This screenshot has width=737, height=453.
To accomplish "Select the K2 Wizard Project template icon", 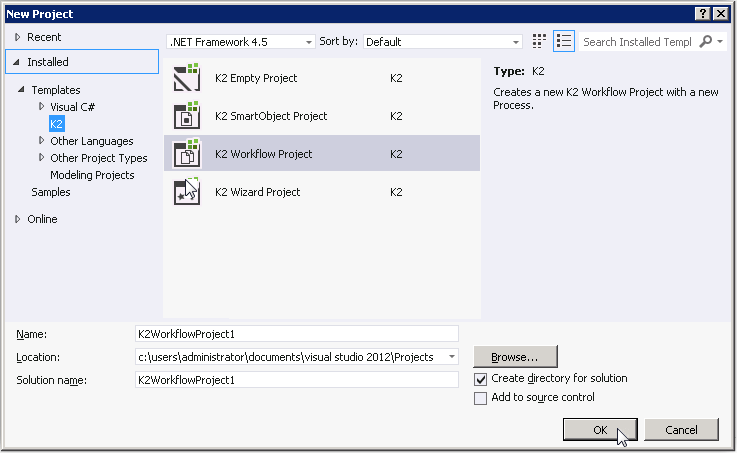I will coord(187,191).
